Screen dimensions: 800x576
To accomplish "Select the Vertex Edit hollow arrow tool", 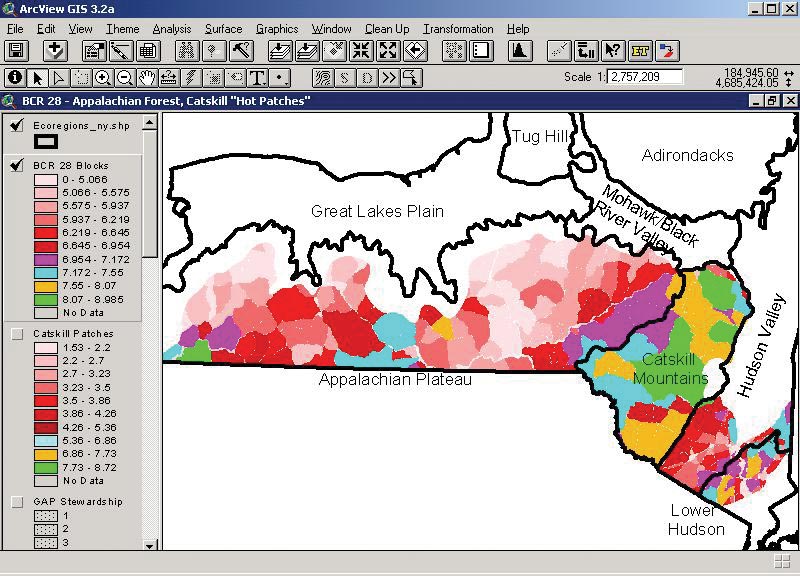I will 59,78.
